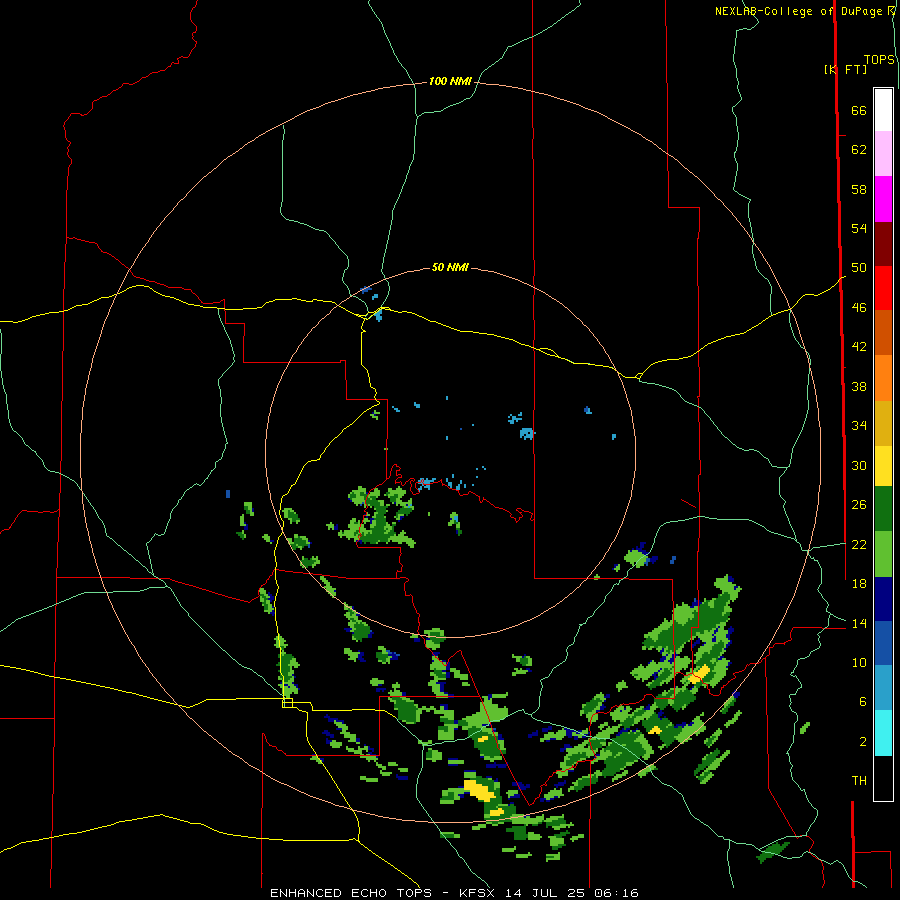Click the [K FT] units label
This screenshot has width=900, height=900.
(846, 69)
